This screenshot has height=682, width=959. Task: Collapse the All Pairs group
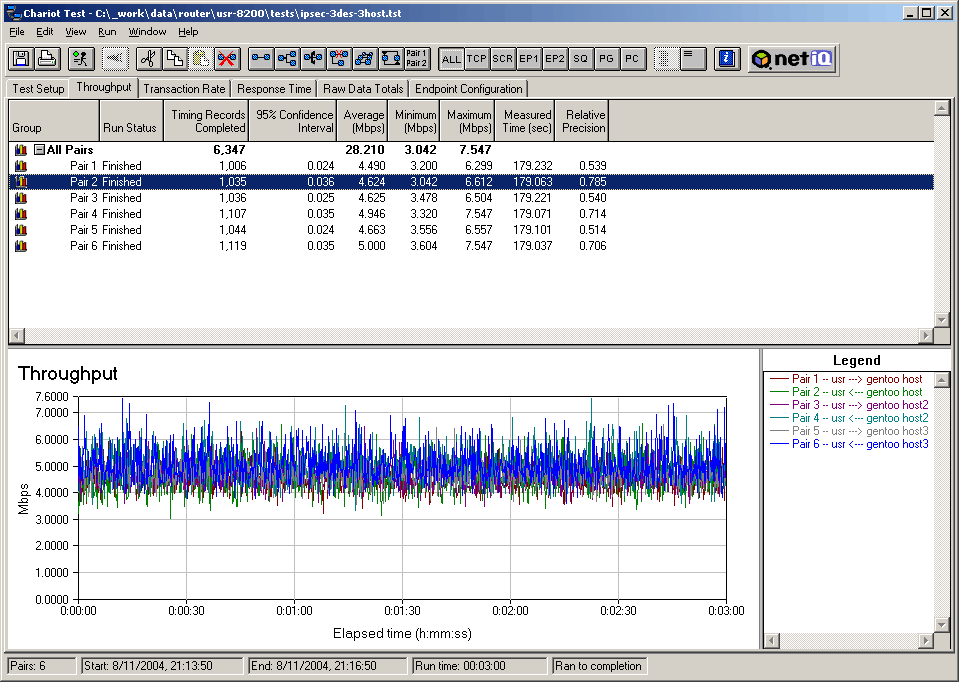(39, 150)
